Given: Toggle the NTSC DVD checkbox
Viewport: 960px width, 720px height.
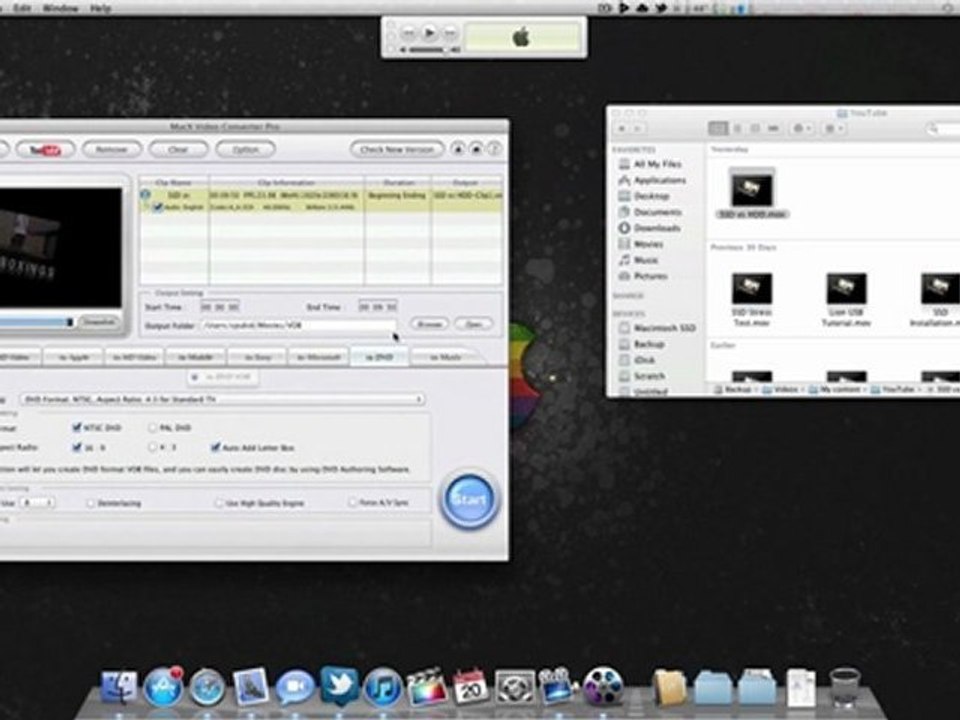Looking at the screenshot, I should pyautogui.click(x=77, y=427).
